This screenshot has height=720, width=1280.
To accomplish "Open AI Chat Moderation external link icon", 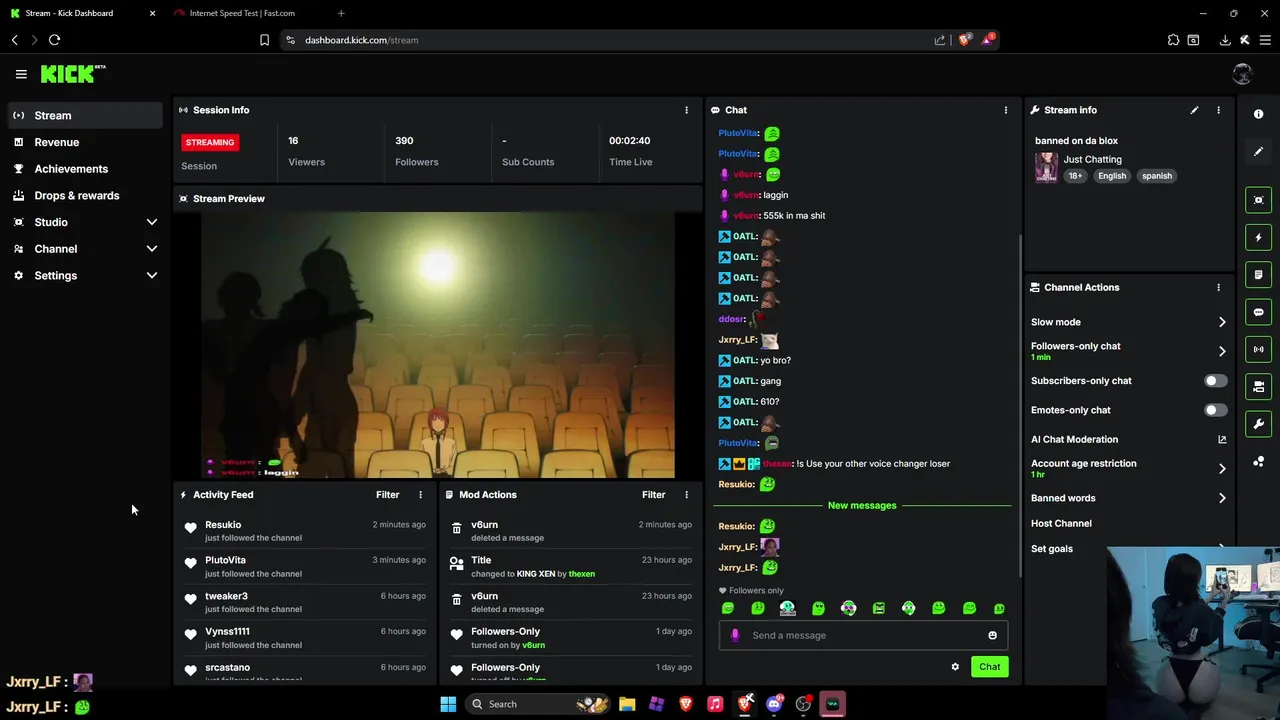I will [1222, 439].
